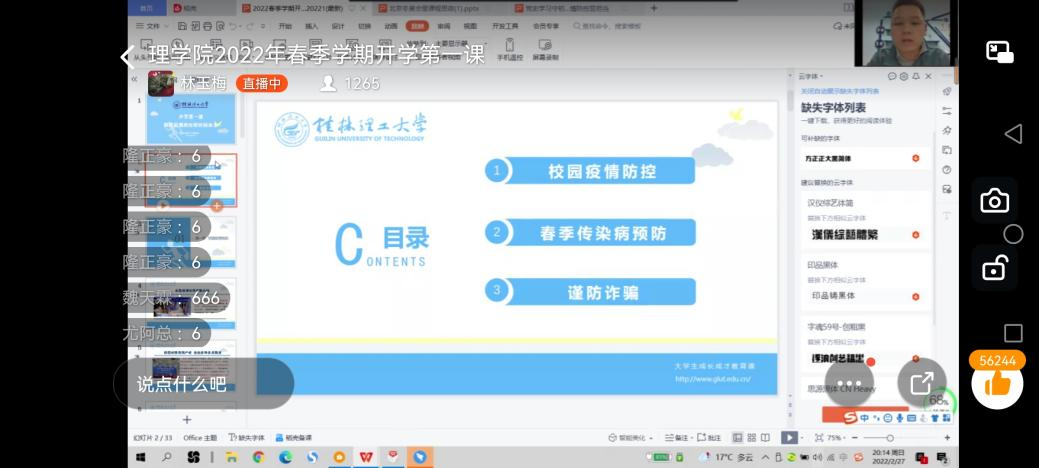Click the picture-in-picture icon at top right
Screen dimensions: 1039x468
pos(999,52)
